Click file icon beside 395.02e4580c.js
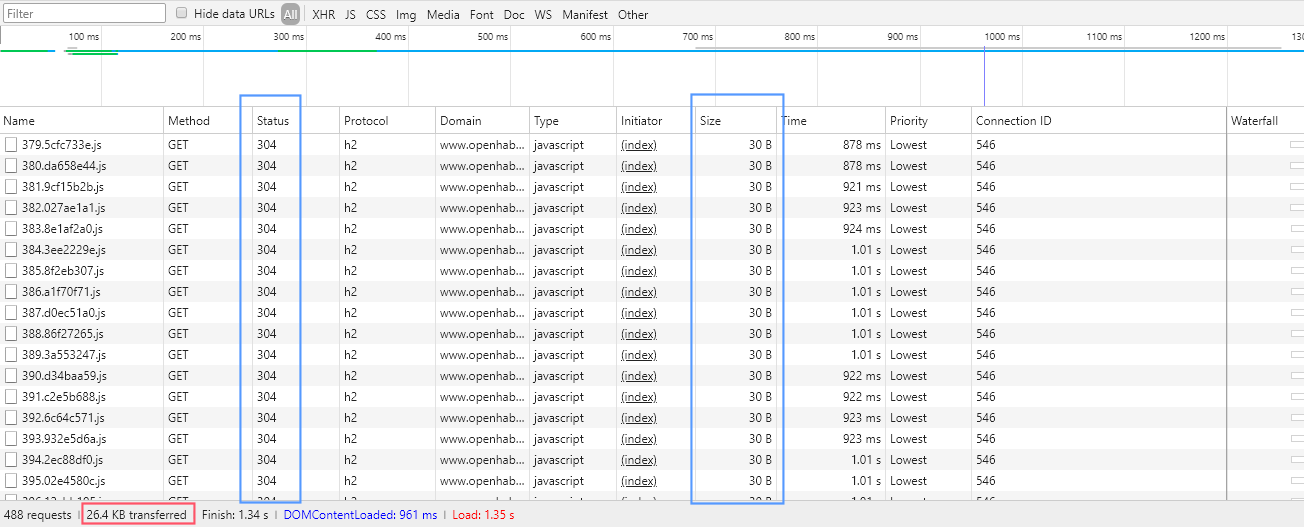This screenshot has width=1304, height=527. coord(11,481)
